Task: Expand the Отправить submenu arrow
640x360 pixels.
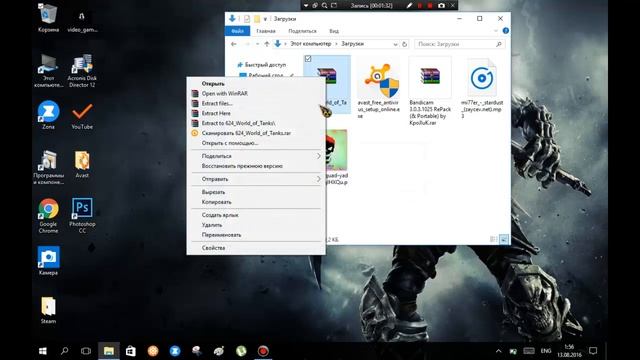Action: (x=319, y=179)
